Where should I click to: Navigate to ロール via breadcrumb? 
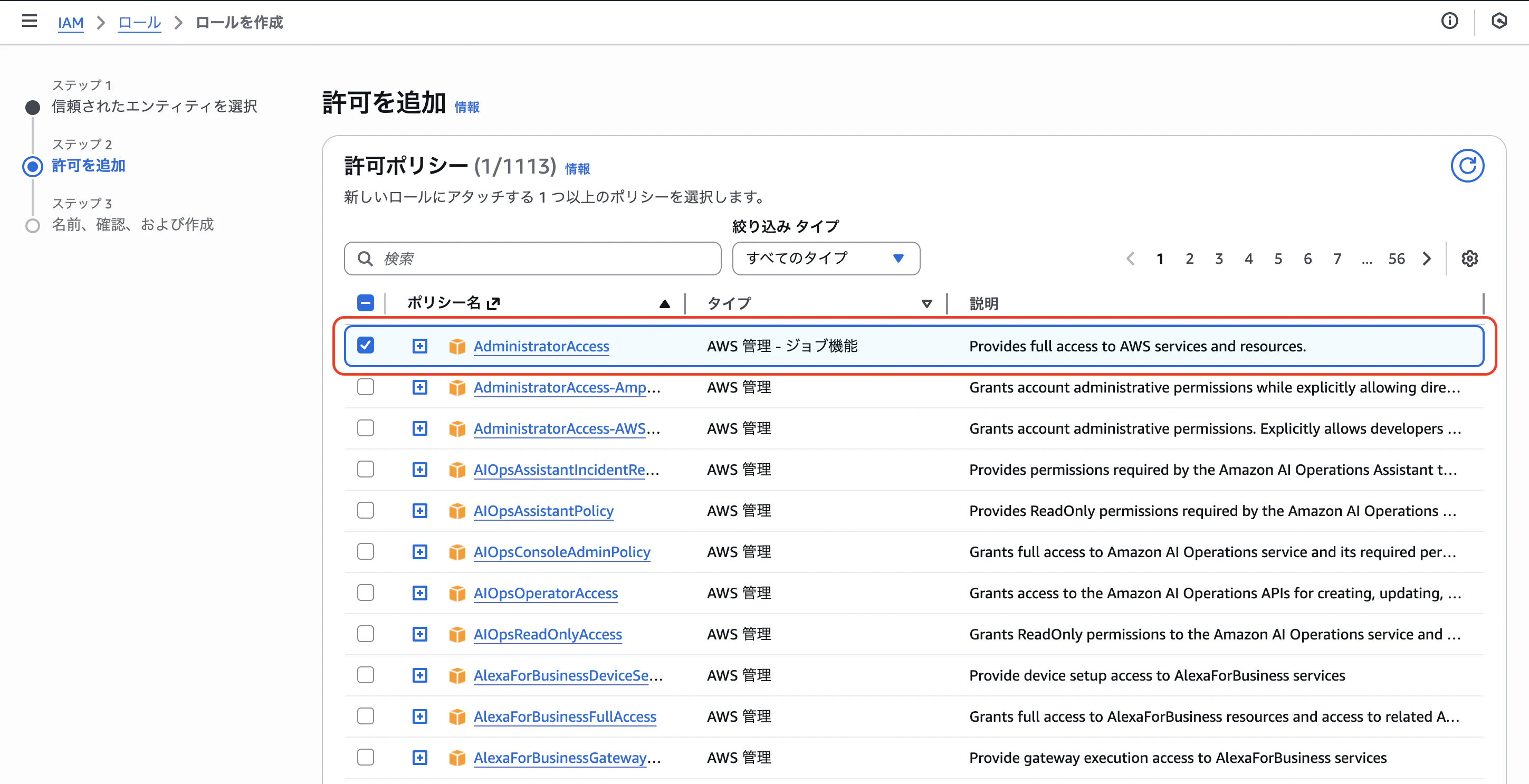pyautogui.click(x=139, y=23)
